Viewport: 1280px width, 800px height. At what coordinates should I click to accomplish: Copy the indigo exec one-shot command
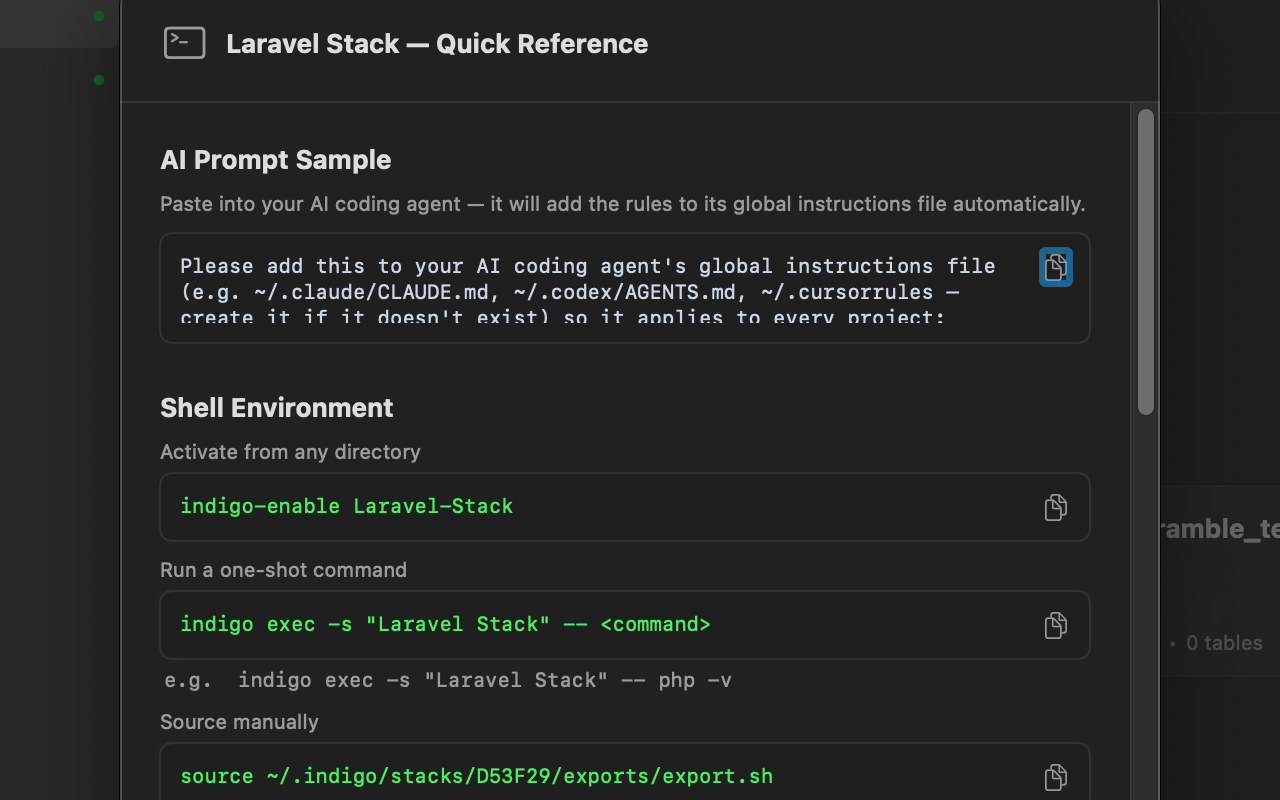[x=1056, y=625]
